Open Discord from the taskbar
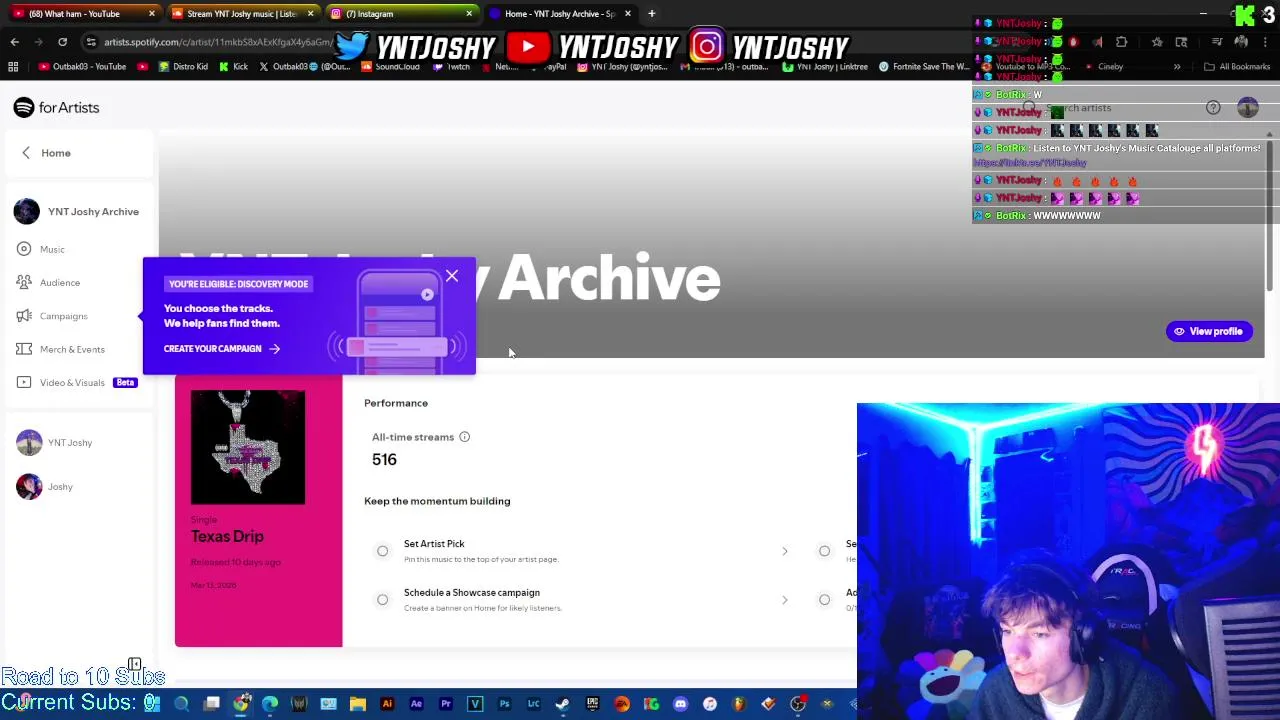 click(x=681, y=704)
